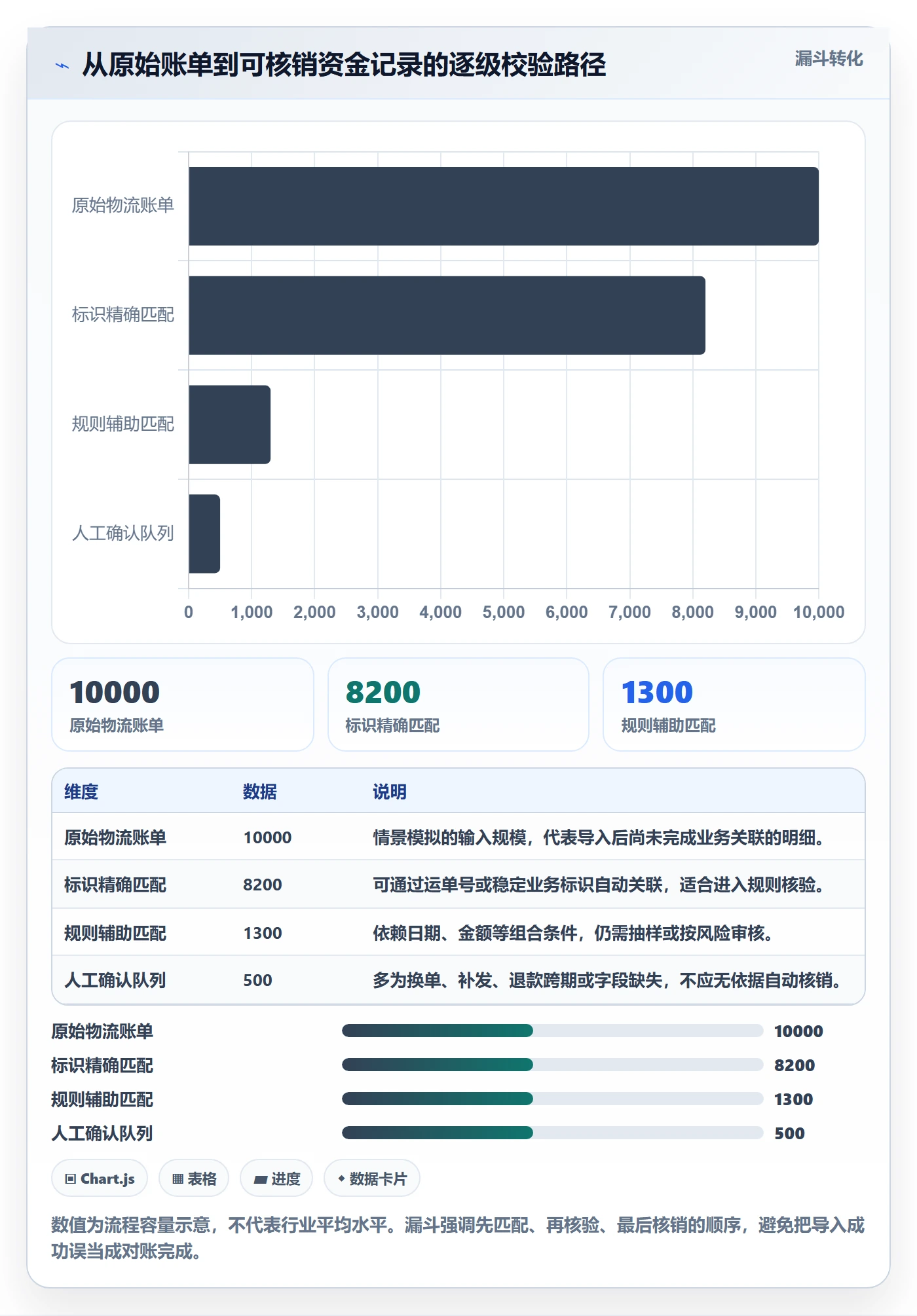917x1316 pixels.
Task: Click the 标识精确匹配 bar in the chart
Action: [447, 316]
